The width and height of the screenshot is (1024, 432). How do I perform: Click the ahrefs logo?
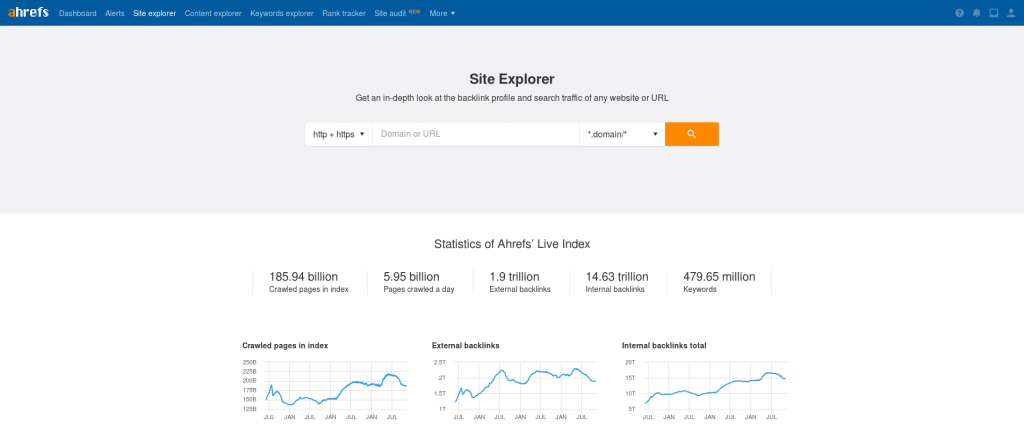28,12
